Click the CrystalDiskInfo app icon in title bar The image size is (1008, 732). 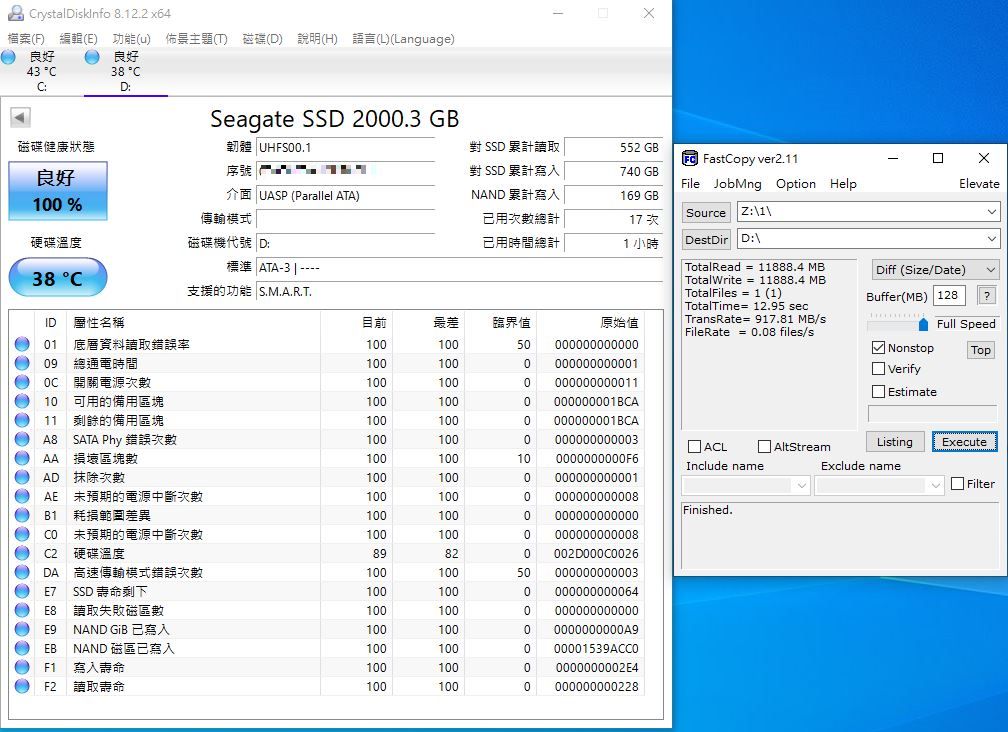[15, 13]
